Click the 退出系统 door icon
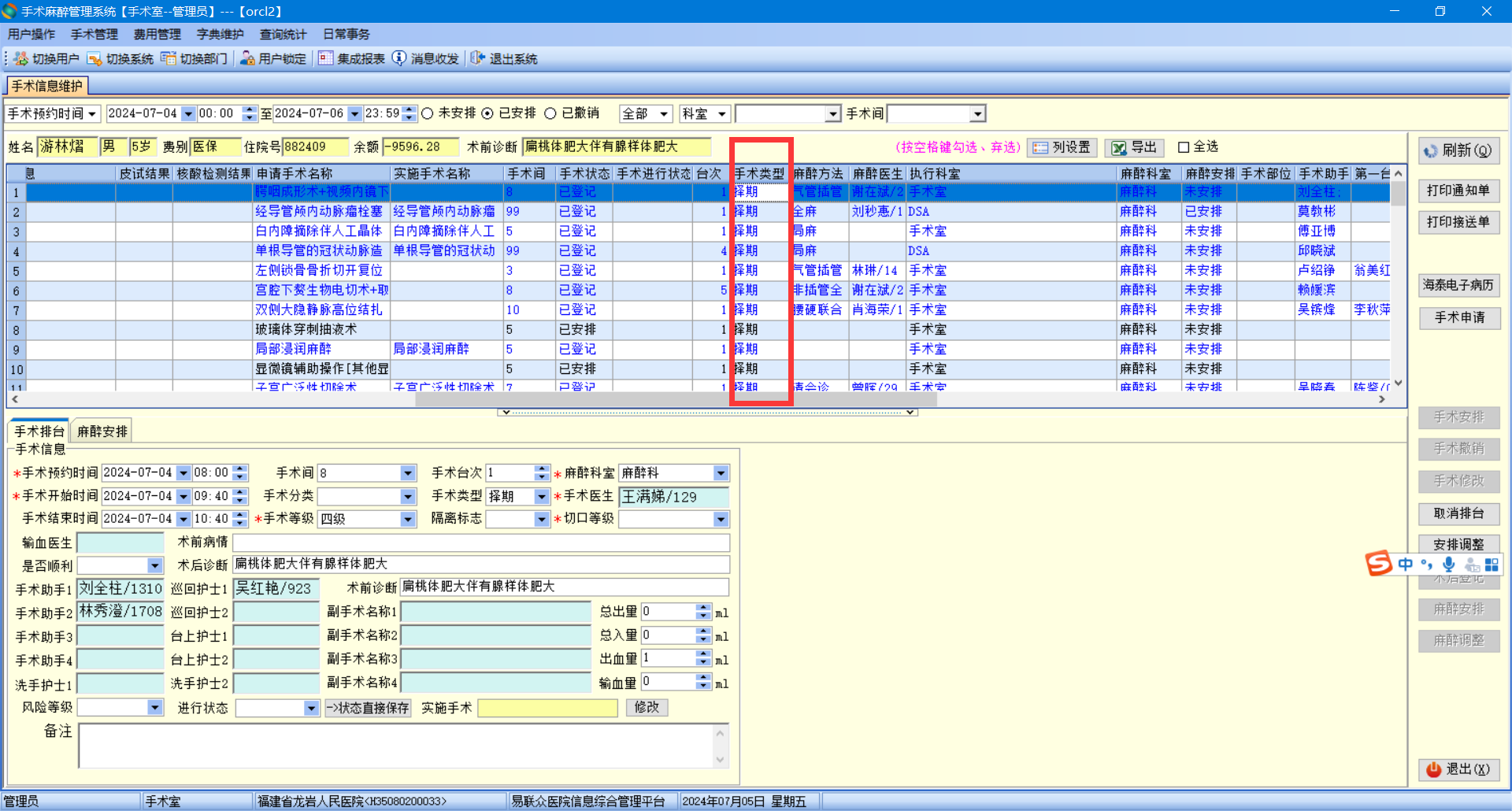 [x=478, y=59]
